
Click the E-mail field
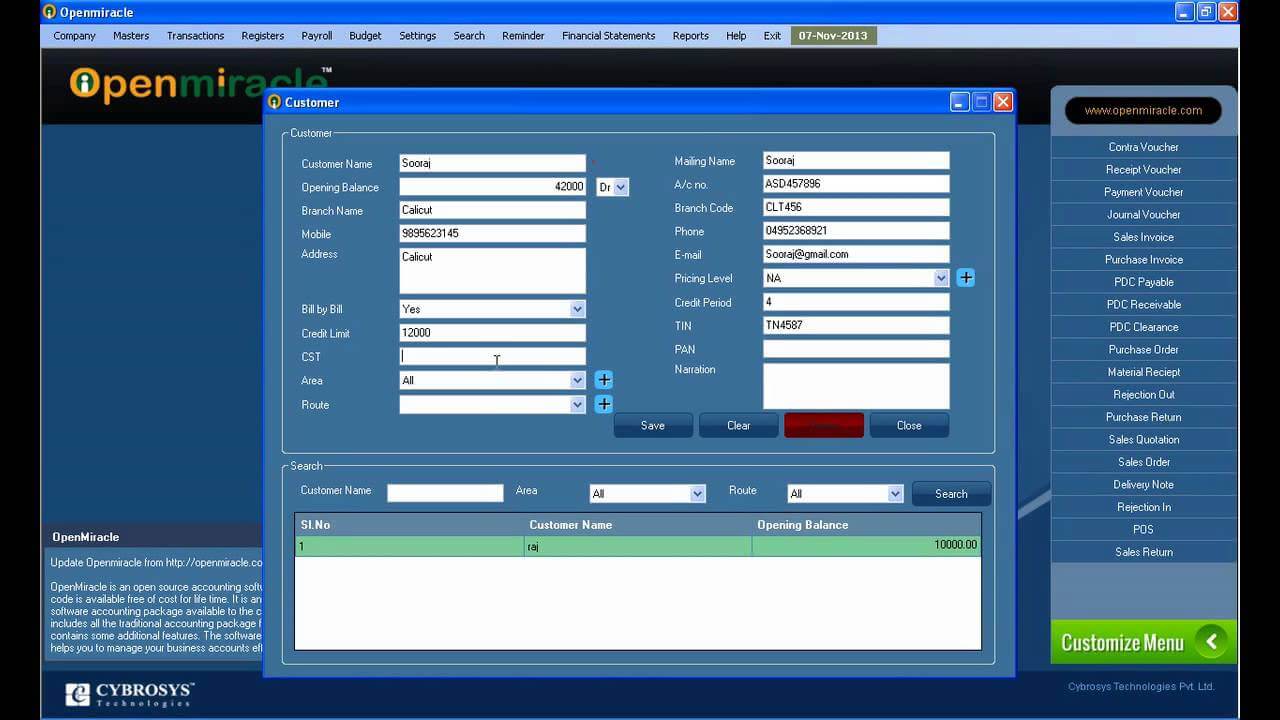856,255
